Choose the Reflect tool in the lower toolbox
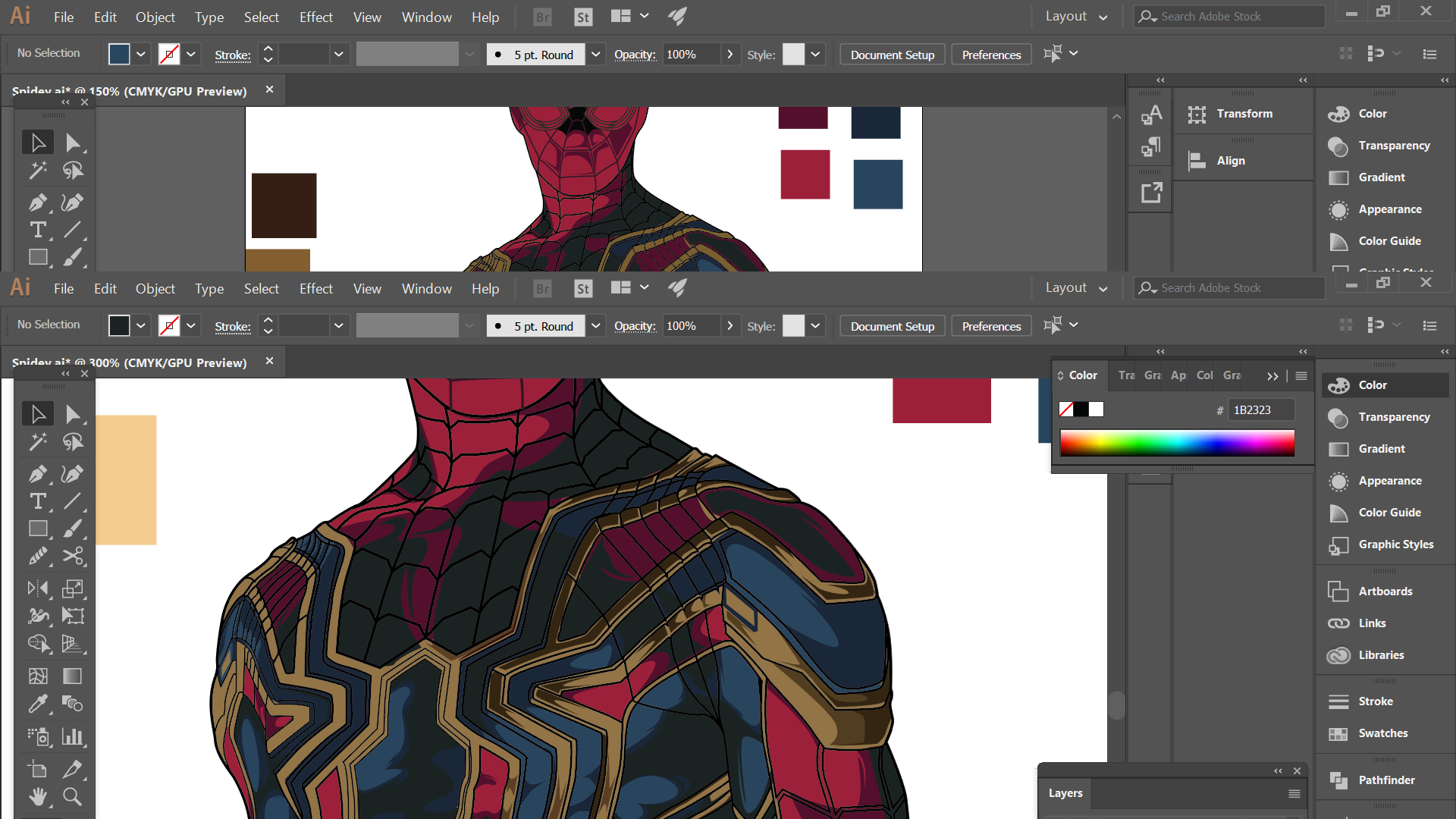Image resolution: width=1456 pixels, height=819 pixels. pos(38,588)
